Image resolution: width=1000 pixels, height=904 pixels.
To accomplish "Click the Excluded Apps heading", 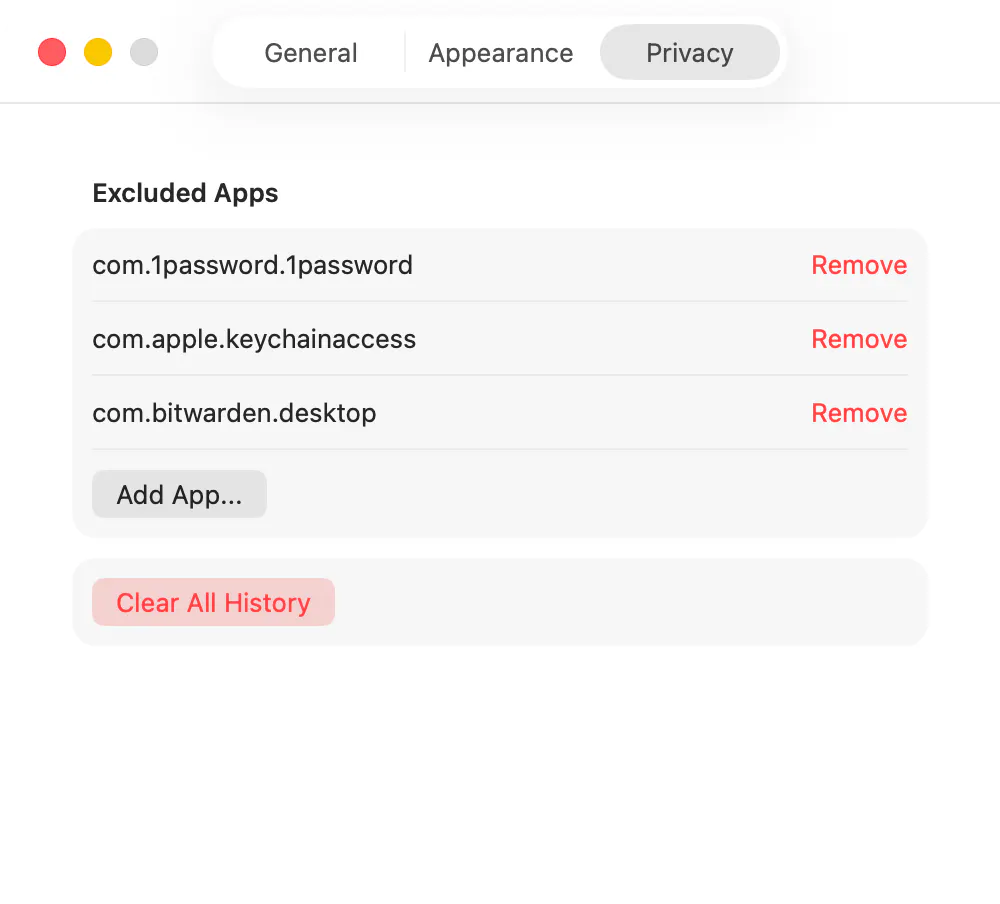I will (x=185, y=193).
